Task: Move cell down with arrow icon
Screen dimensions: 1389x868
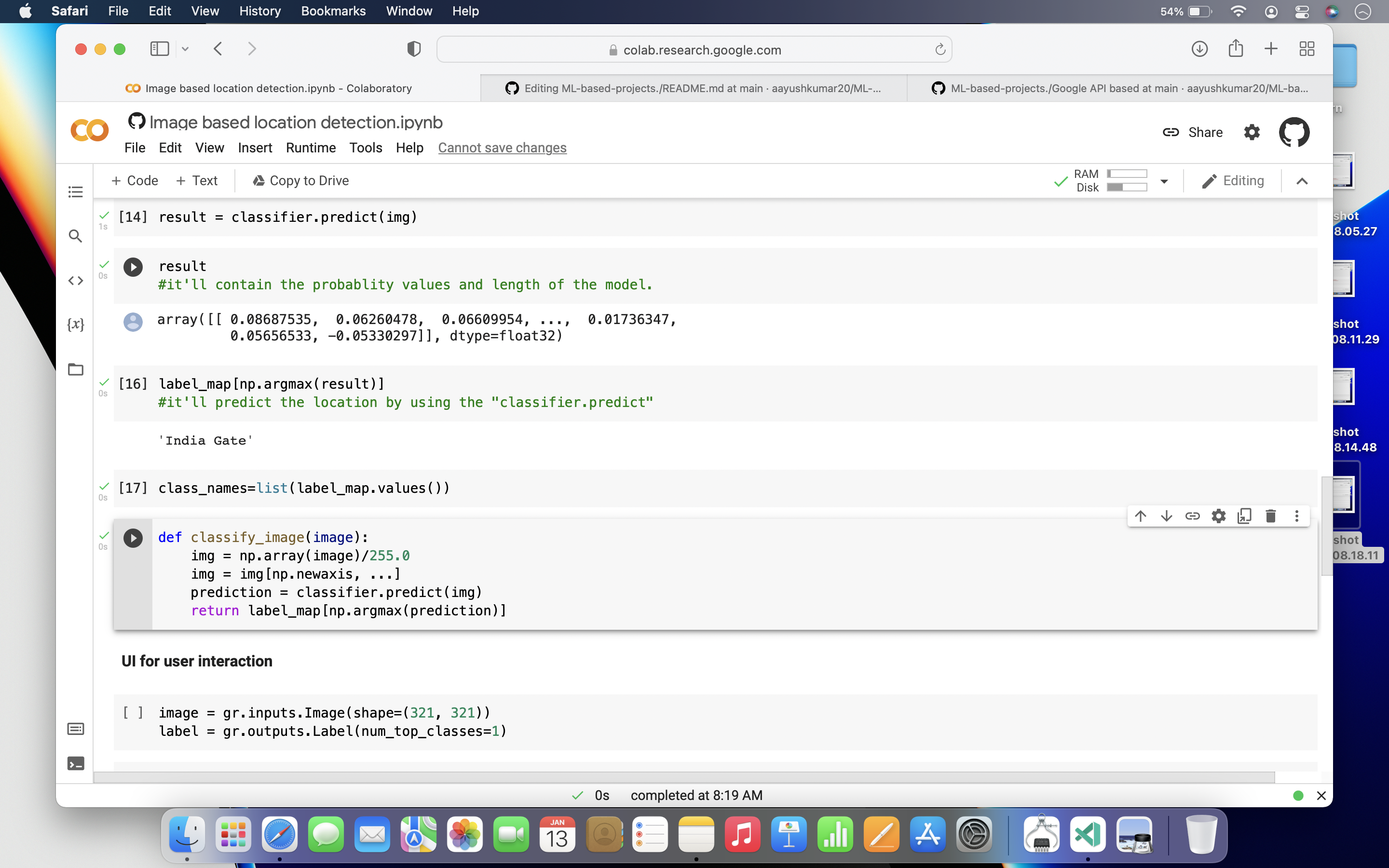Action: pos(1166,516)
